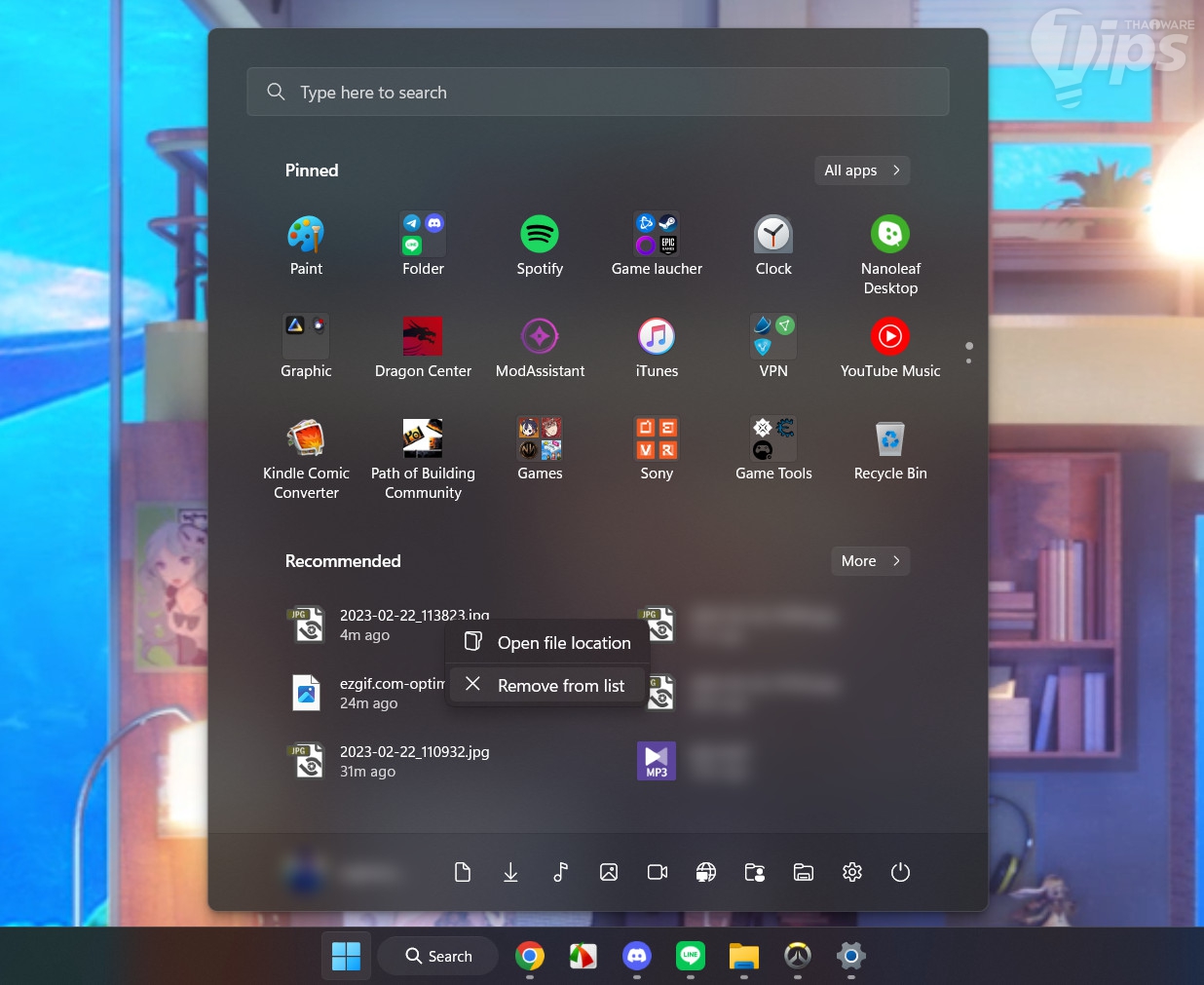Image resolution: width=1204 pixels, height=985 pixels.
Task: Launch Nanoleaf Desktop
Action: pos(890,253)
